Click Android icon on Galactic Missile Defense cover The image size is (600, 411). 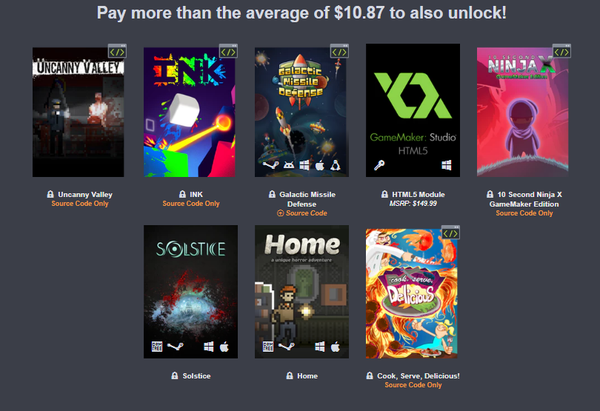[289, 165]
